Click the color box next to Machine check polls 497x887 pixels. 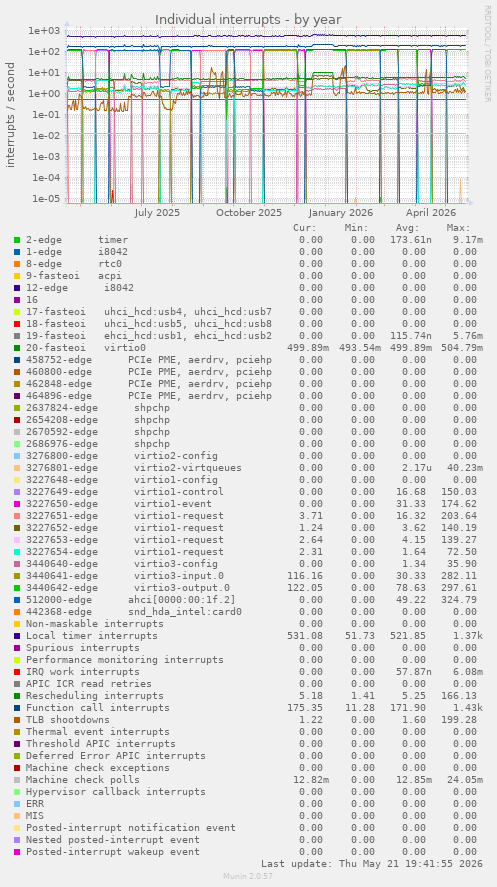pos(18,780)
